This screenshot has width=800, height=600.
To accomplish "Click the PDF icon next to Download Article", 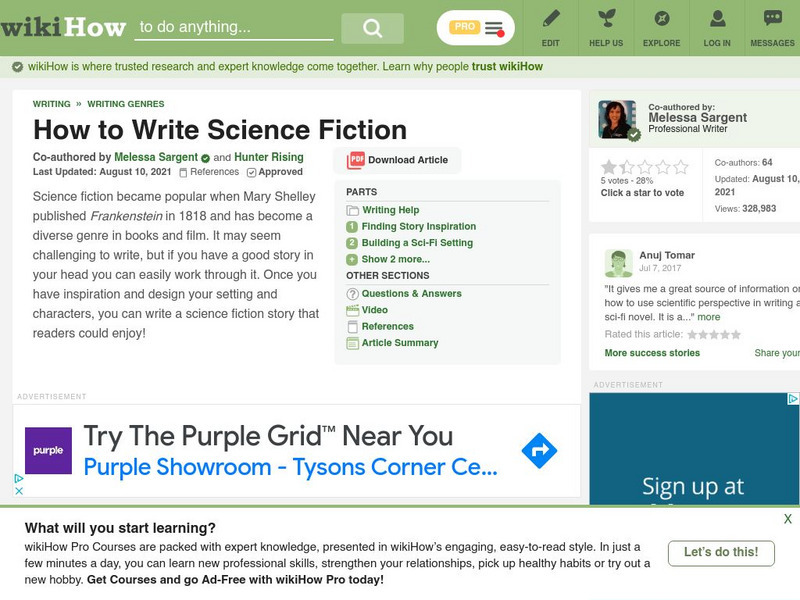I will (354, 160).
